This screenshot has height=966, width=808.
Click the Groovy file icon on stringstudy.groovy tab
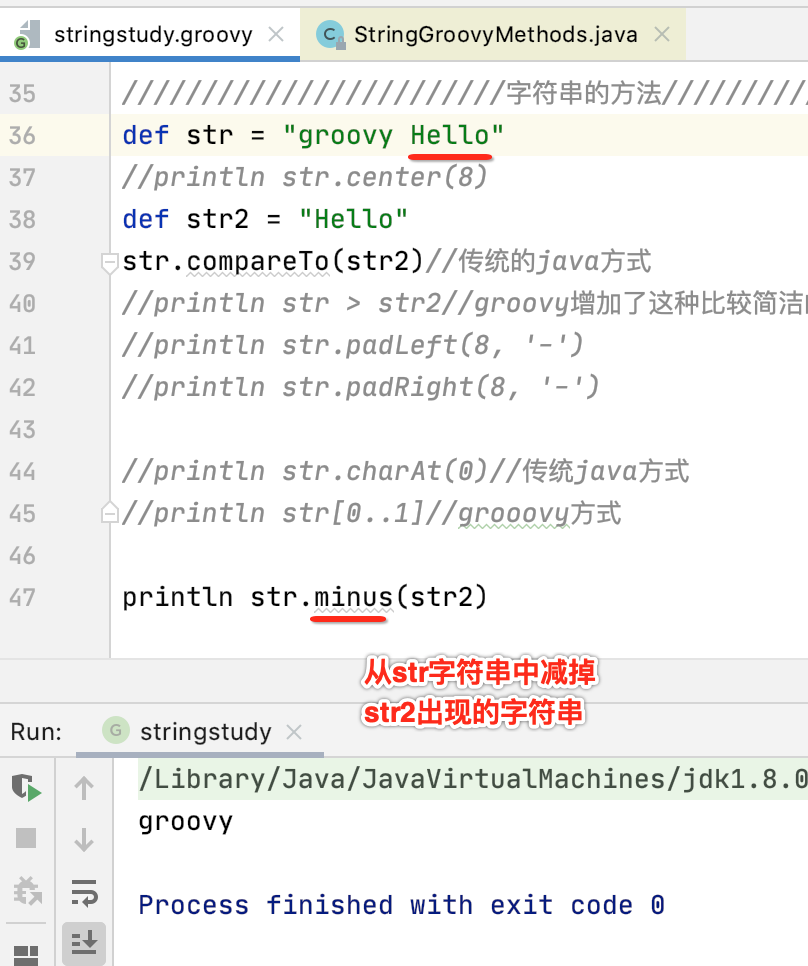click(x=28, y=34)
